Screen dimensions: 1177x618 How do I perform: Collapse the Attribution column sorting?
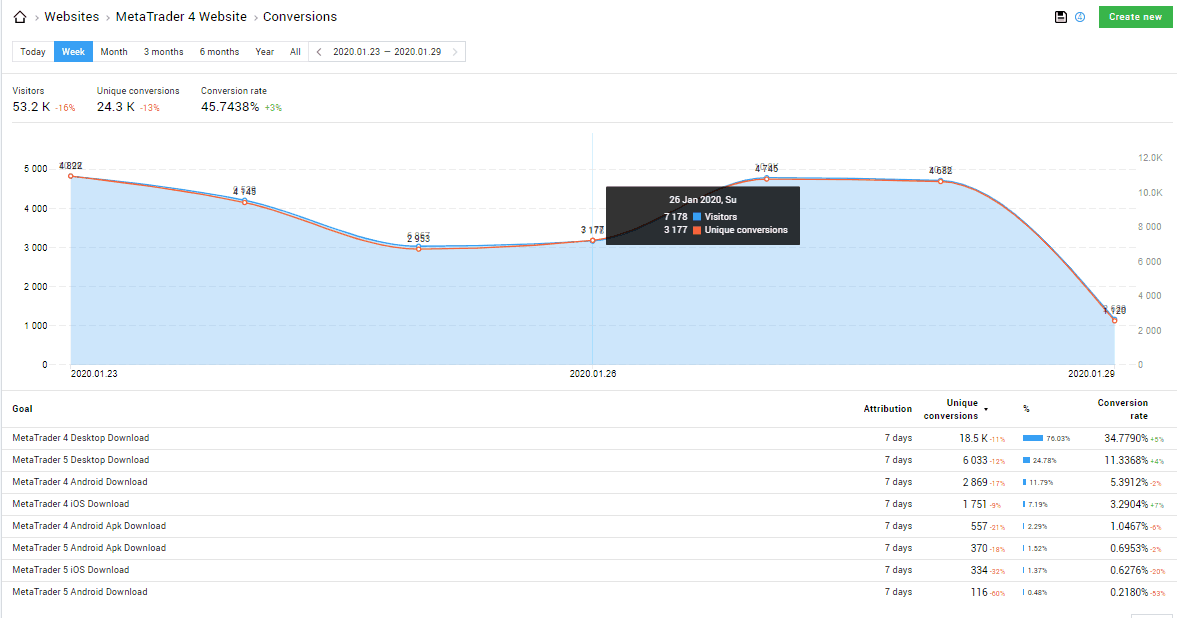point(888,408)
